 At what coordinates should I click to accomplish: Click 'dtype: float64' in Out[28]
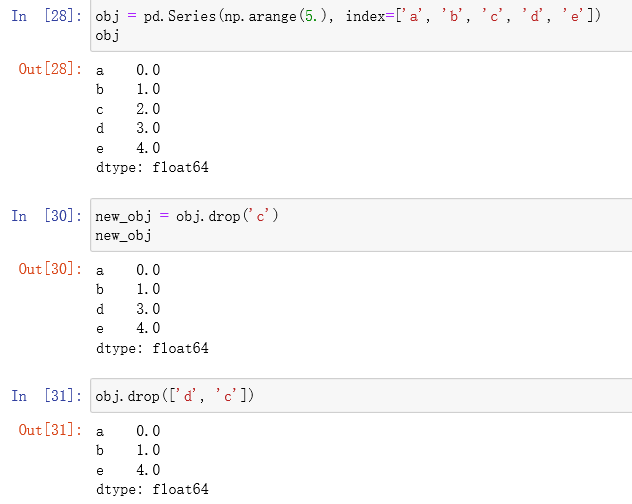click(x=152, y=167)
